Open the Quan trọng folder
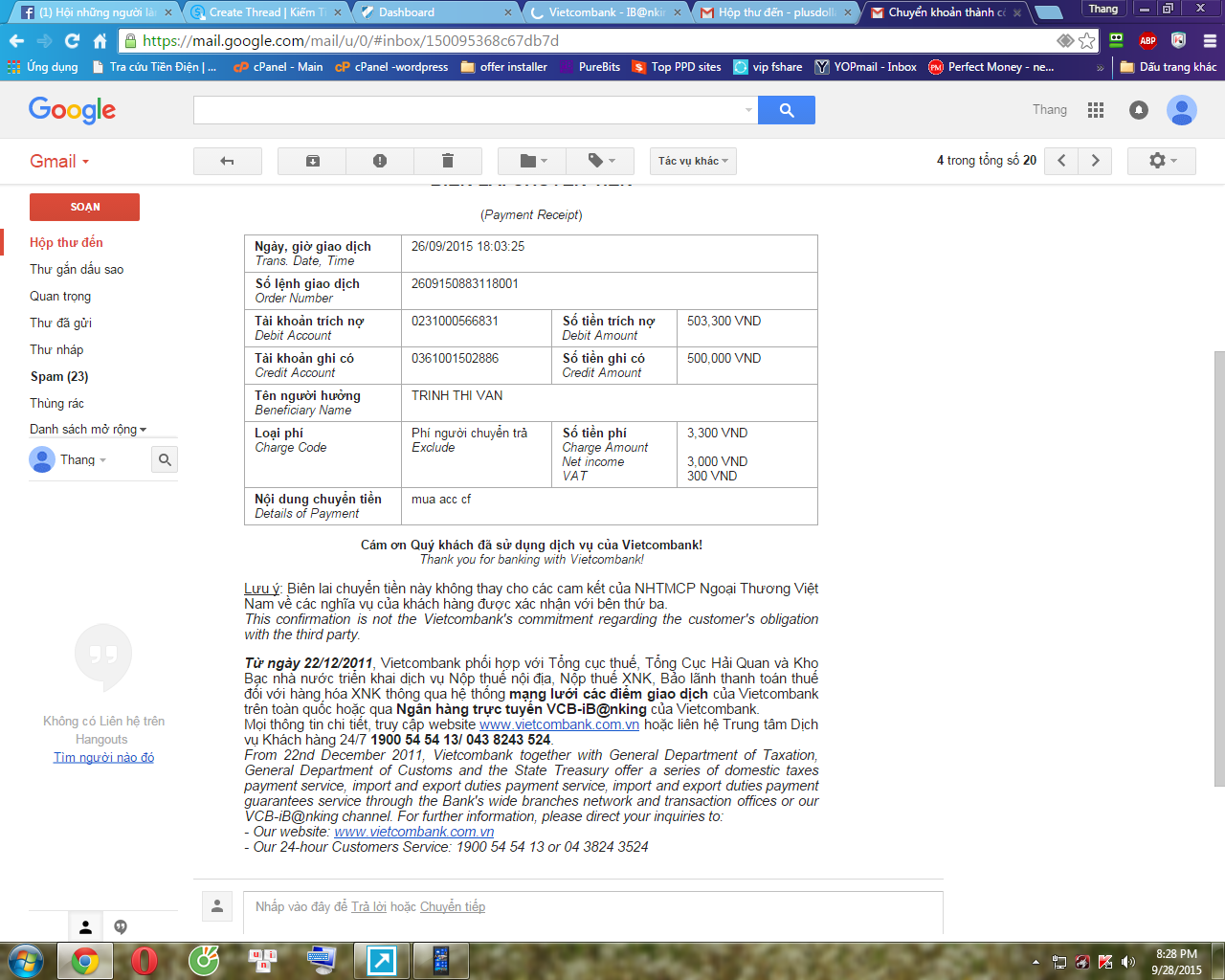Viewport: 1225px width, 980px height. click(x=60, y=297)
